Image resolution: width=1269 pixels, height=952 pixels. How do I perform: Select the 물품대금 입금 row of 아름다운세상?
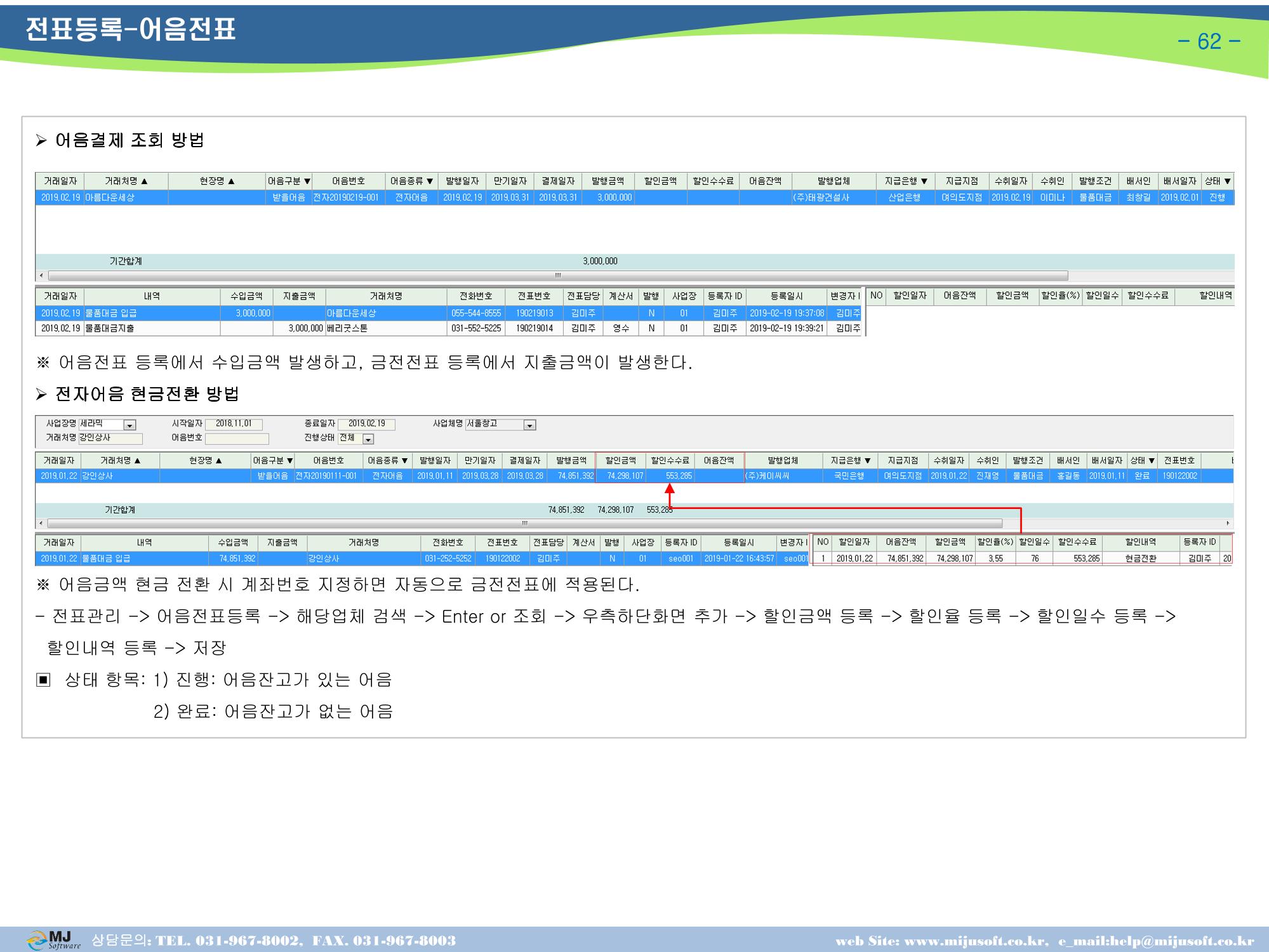448,313
